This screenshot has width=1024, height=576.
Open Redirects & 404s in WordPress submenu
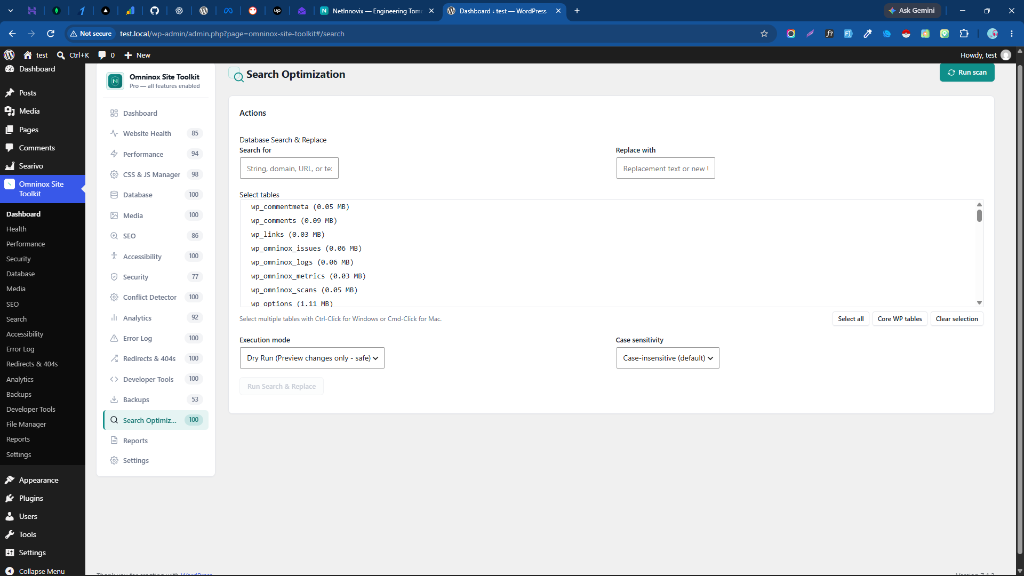(32, 364)
